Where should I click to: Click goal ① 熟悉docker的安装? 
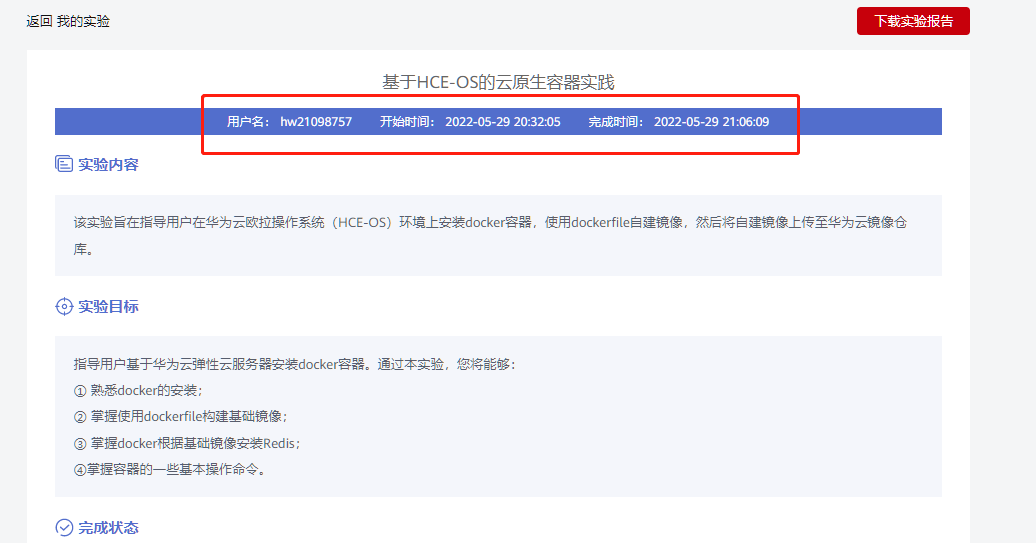pos(138,390)
